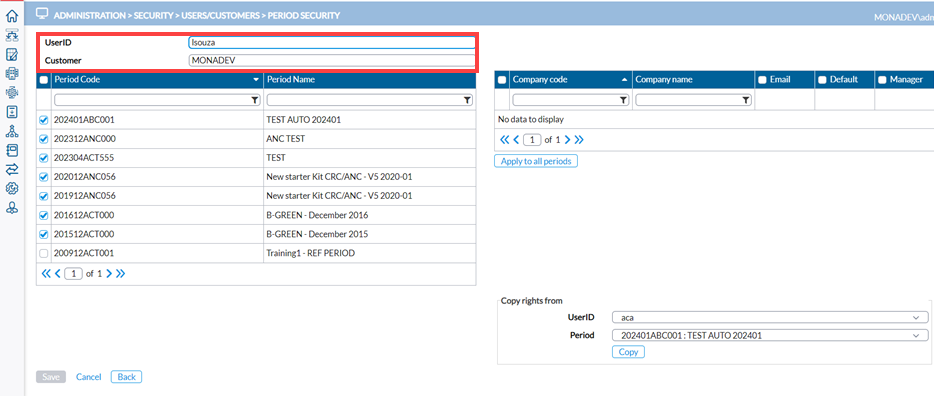Open the user administration icon at sidebar bottom

11,208
